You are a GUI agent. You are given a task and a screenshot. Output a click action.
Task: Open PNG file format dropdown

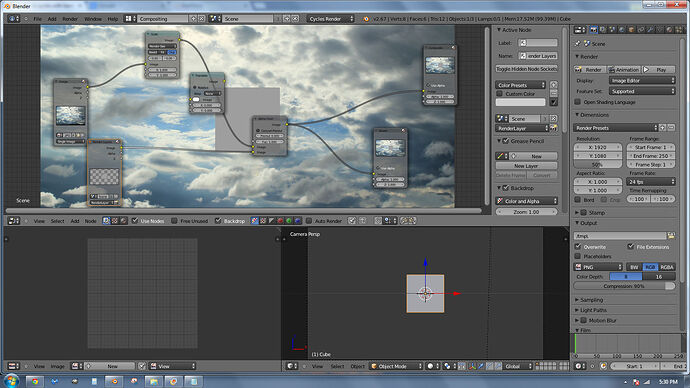click(598, 267)
